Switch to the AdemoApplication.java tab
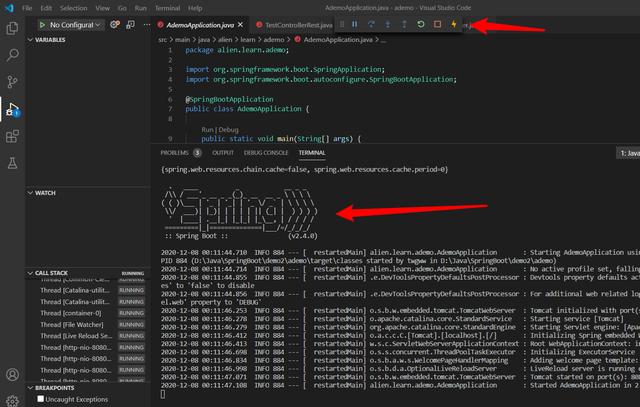This screenshot has width=640, height=407. 200,25
